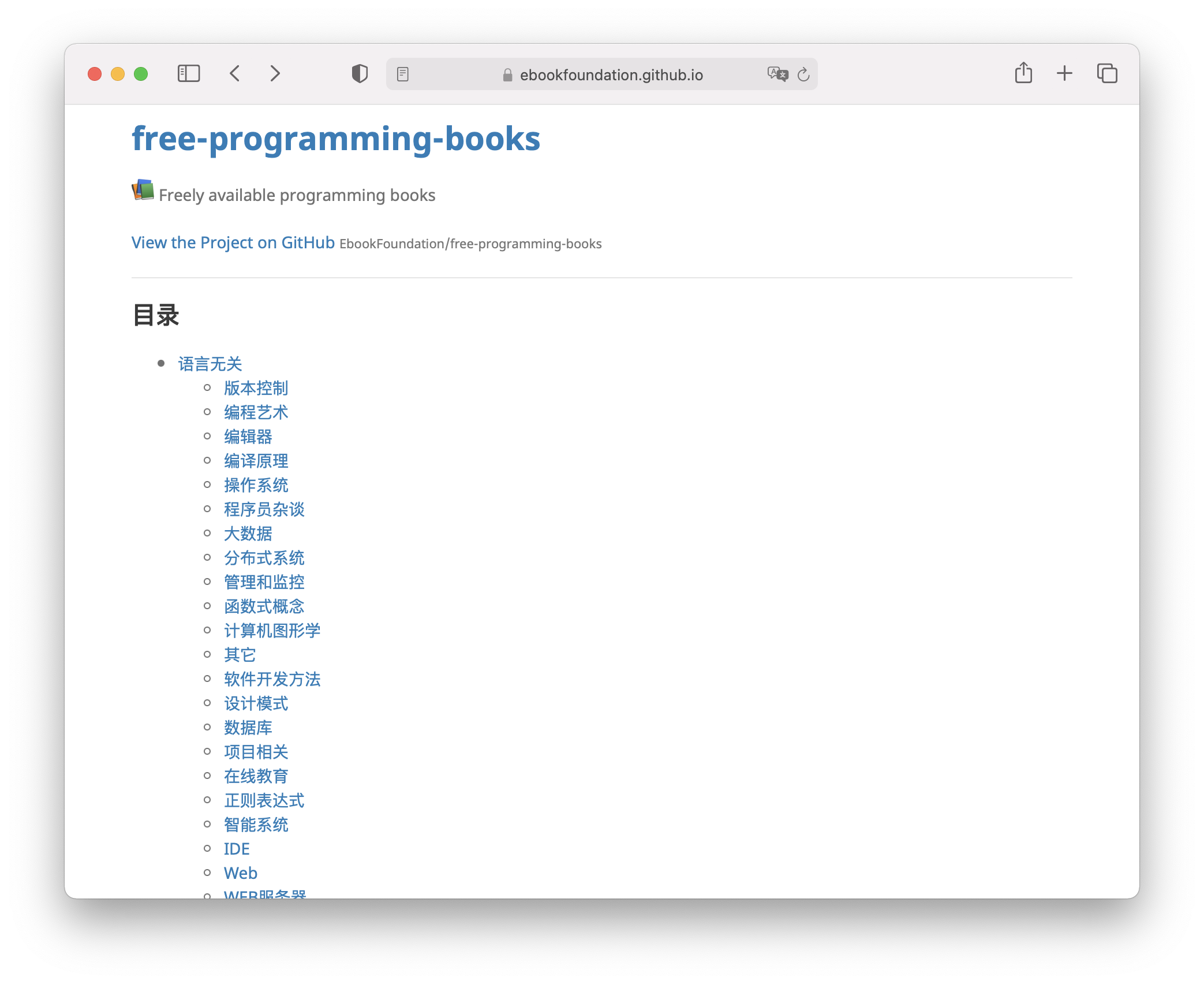Show Reader view icon in address bar
1204x984 pixels.
(x=403, y=74)
